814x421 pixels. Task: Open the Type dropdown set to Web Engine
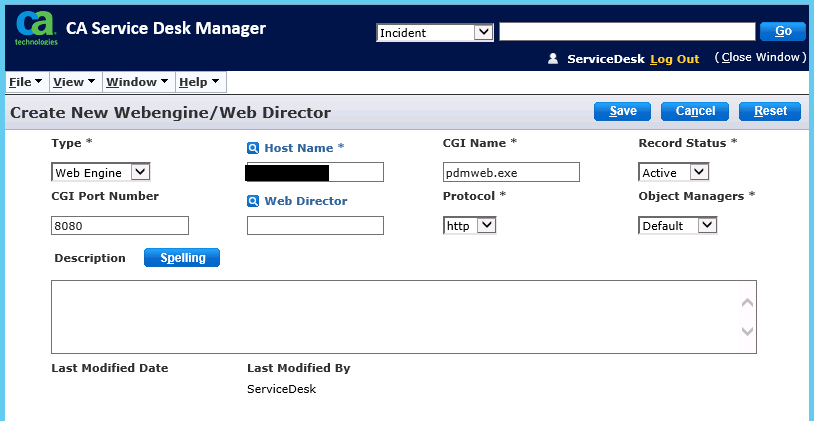100,173
